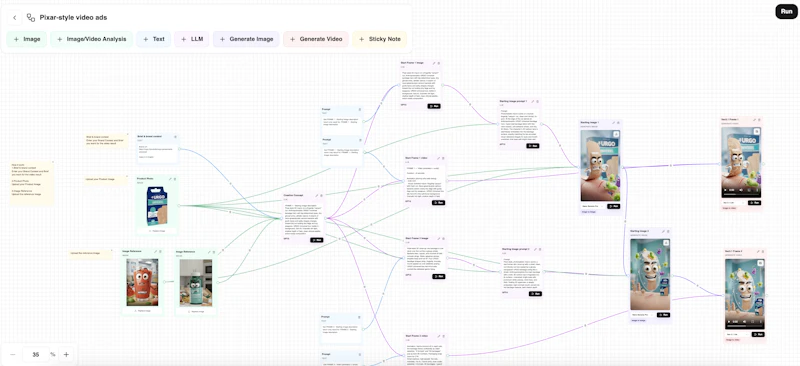
Task: Go back using the arrow beside the title
Action: click(15, 17)
